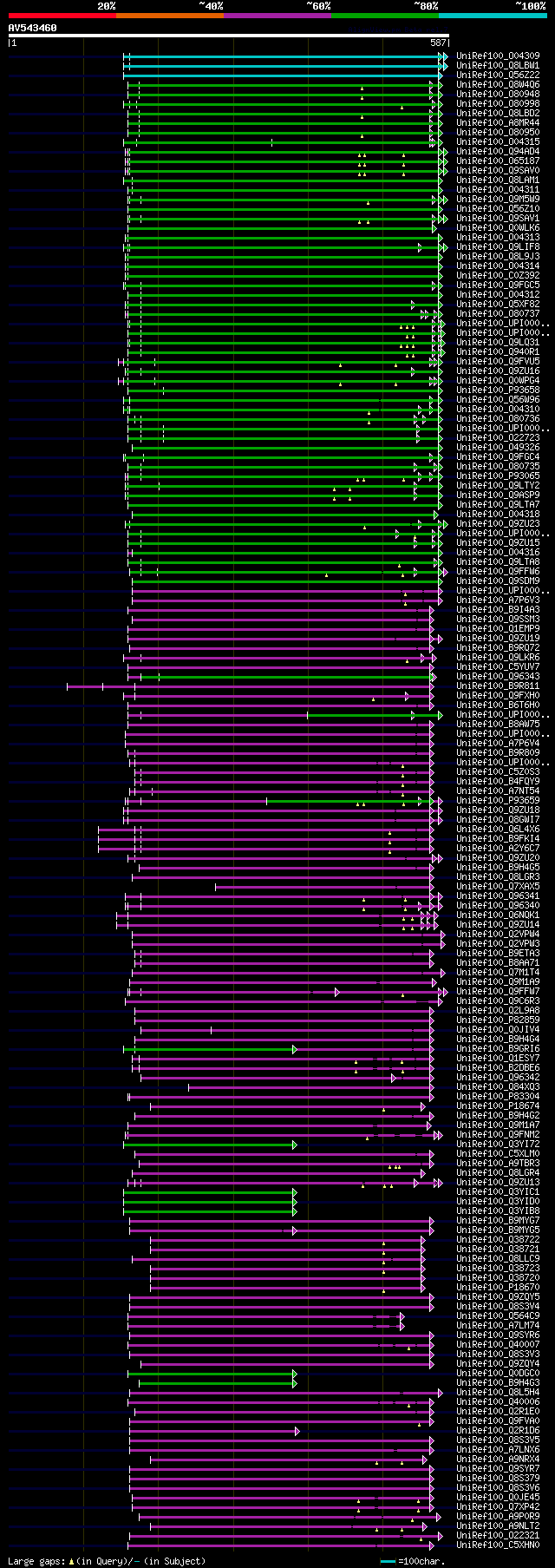Open hit UniRef100_Q56Z22
The width and height of the screenshot is (555, 1568).
click(498, 75)
